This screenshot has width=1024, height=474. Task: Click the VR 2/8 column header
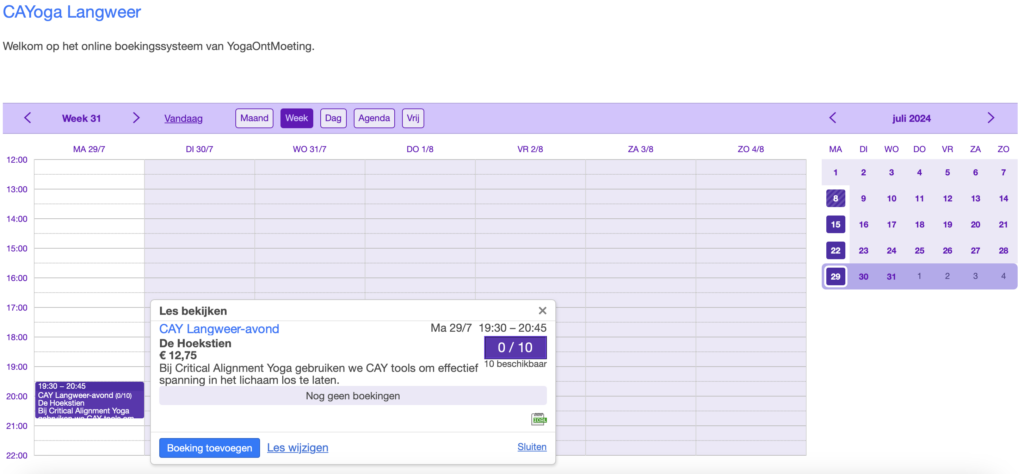click(530, 150)
